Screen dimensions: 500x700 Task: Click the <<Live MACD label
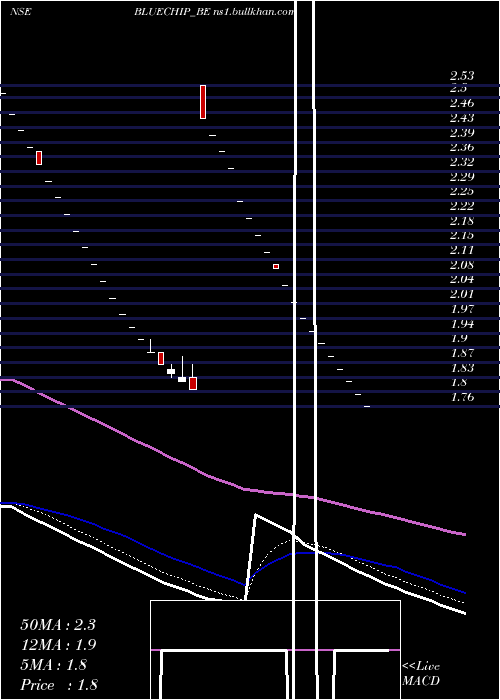[x=421, y=673]
